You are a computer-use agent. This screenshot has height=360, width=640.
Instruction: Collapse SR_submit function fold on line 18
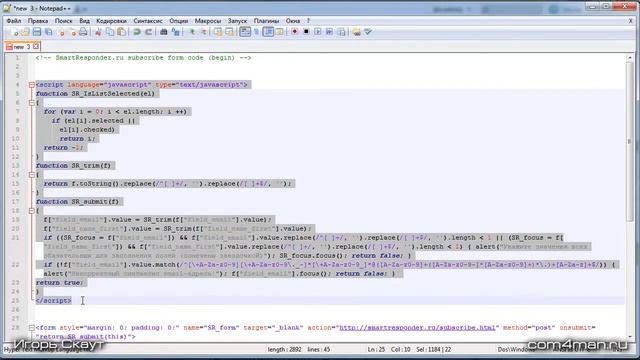pos(31,211)
